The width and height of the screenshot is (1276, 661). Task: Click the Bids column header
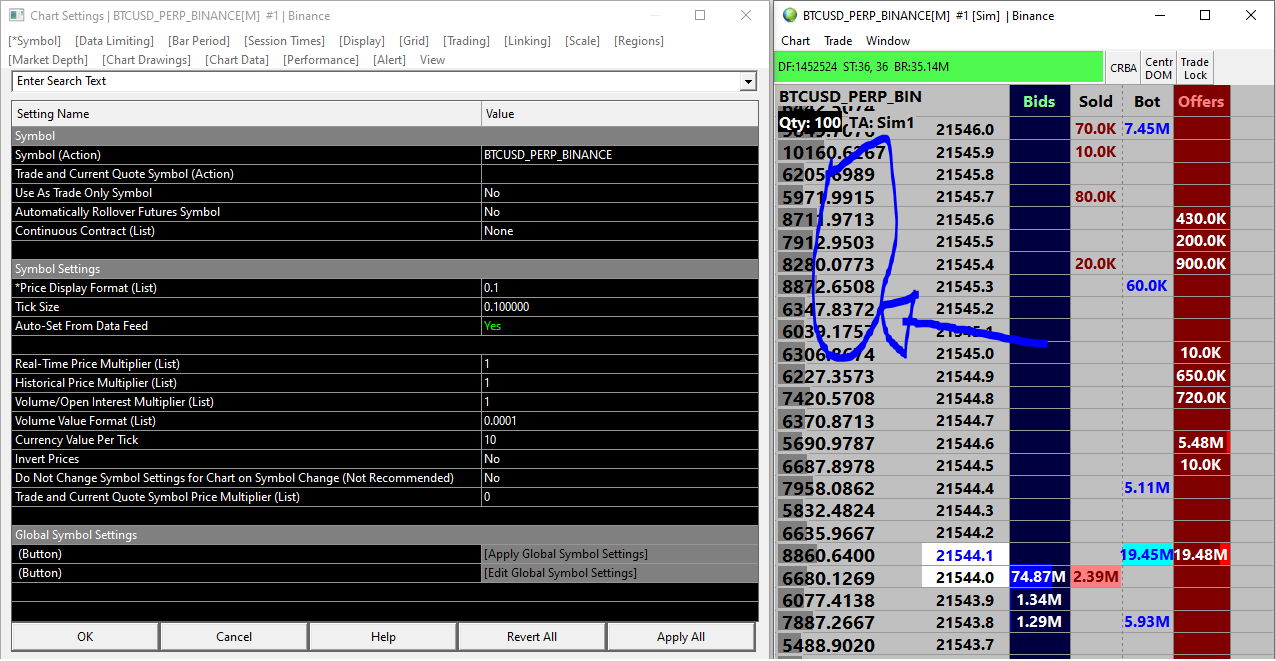pyautogui.click(x=1039, y=101)
